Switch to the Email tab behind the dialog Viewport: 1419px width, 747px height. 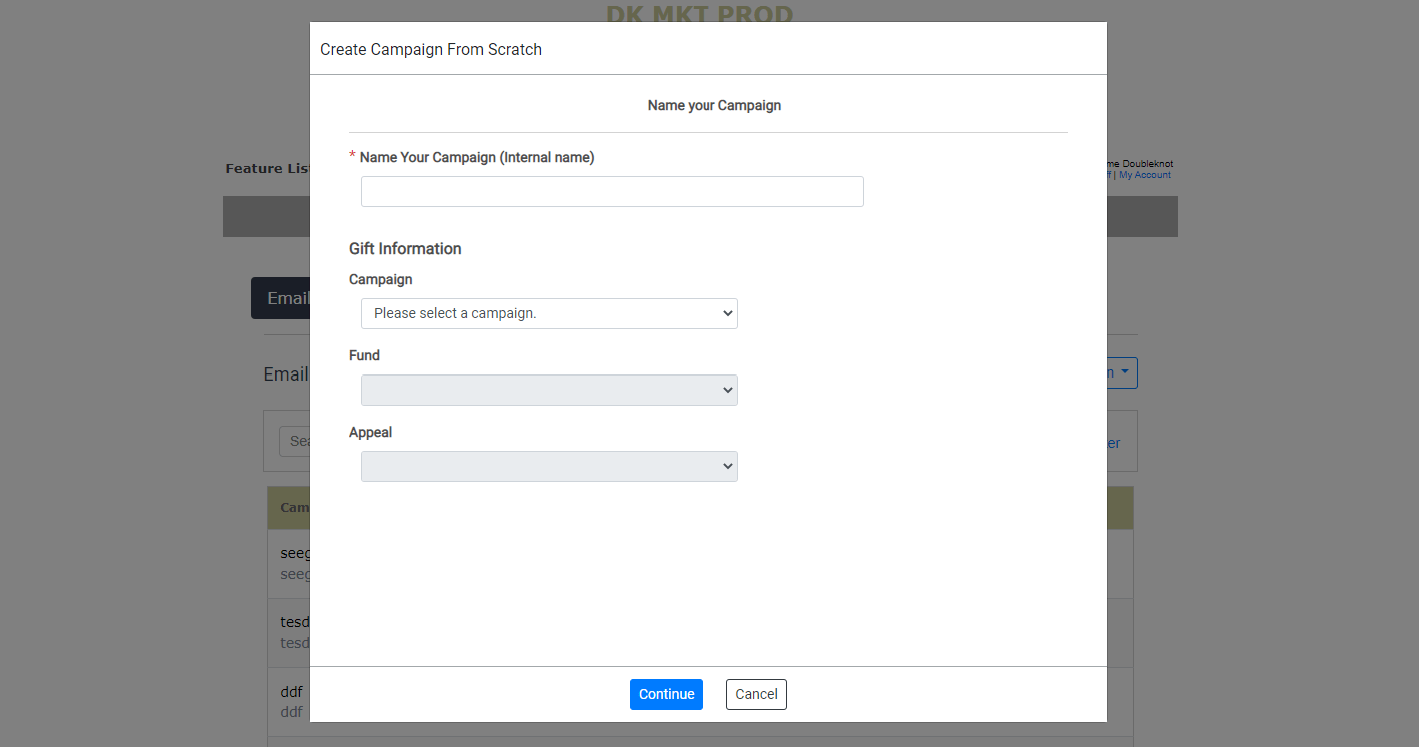pyautogui.click(x=287, y=297)
